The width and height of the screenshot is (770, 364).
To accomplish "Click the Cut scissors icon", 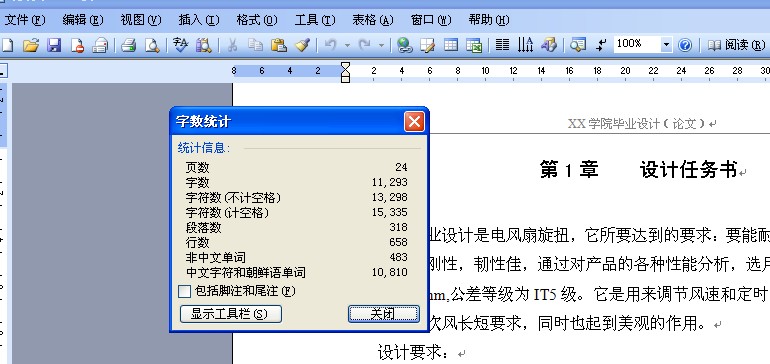I will 232,46.
